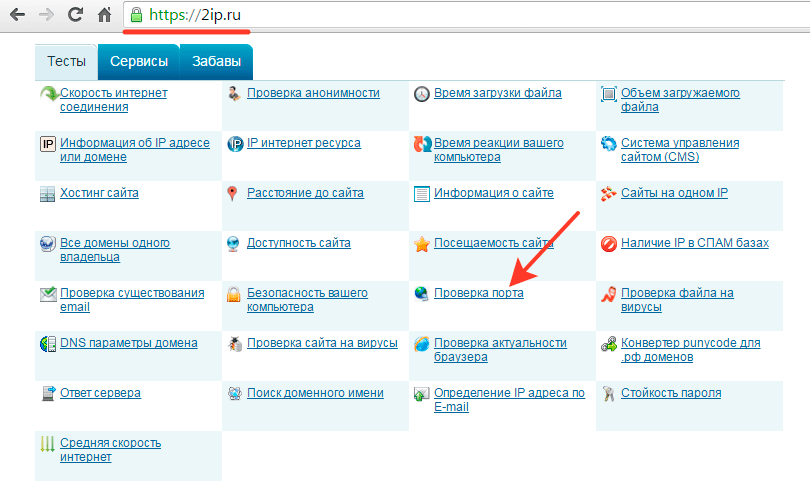The height and width of the screenshot is (492, 810).
Task: Click the Стойкость пароля link
Action: pyautogui.click(x=670, y=393)
